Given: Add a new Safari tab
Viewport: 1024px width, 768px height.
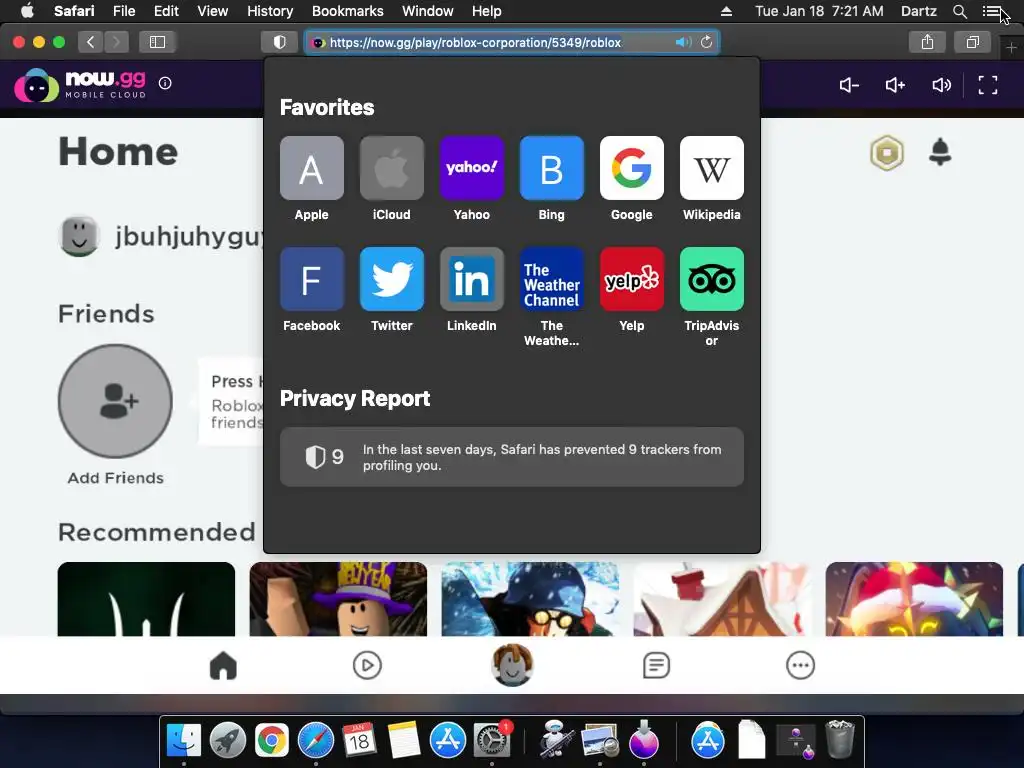Looking at the screenshot, I should [x=1011, y=48].
